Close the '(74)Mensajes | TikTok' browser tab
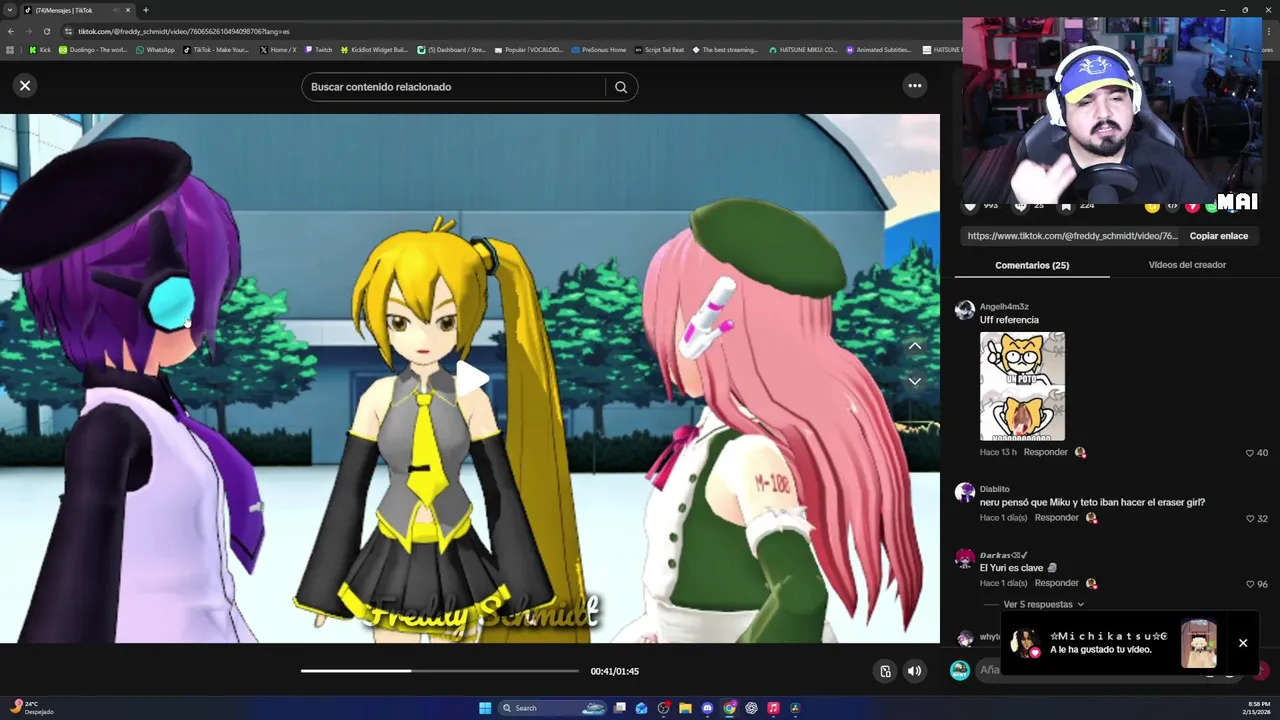This screenshot has width=1280, height=720. tap(128, 10)
